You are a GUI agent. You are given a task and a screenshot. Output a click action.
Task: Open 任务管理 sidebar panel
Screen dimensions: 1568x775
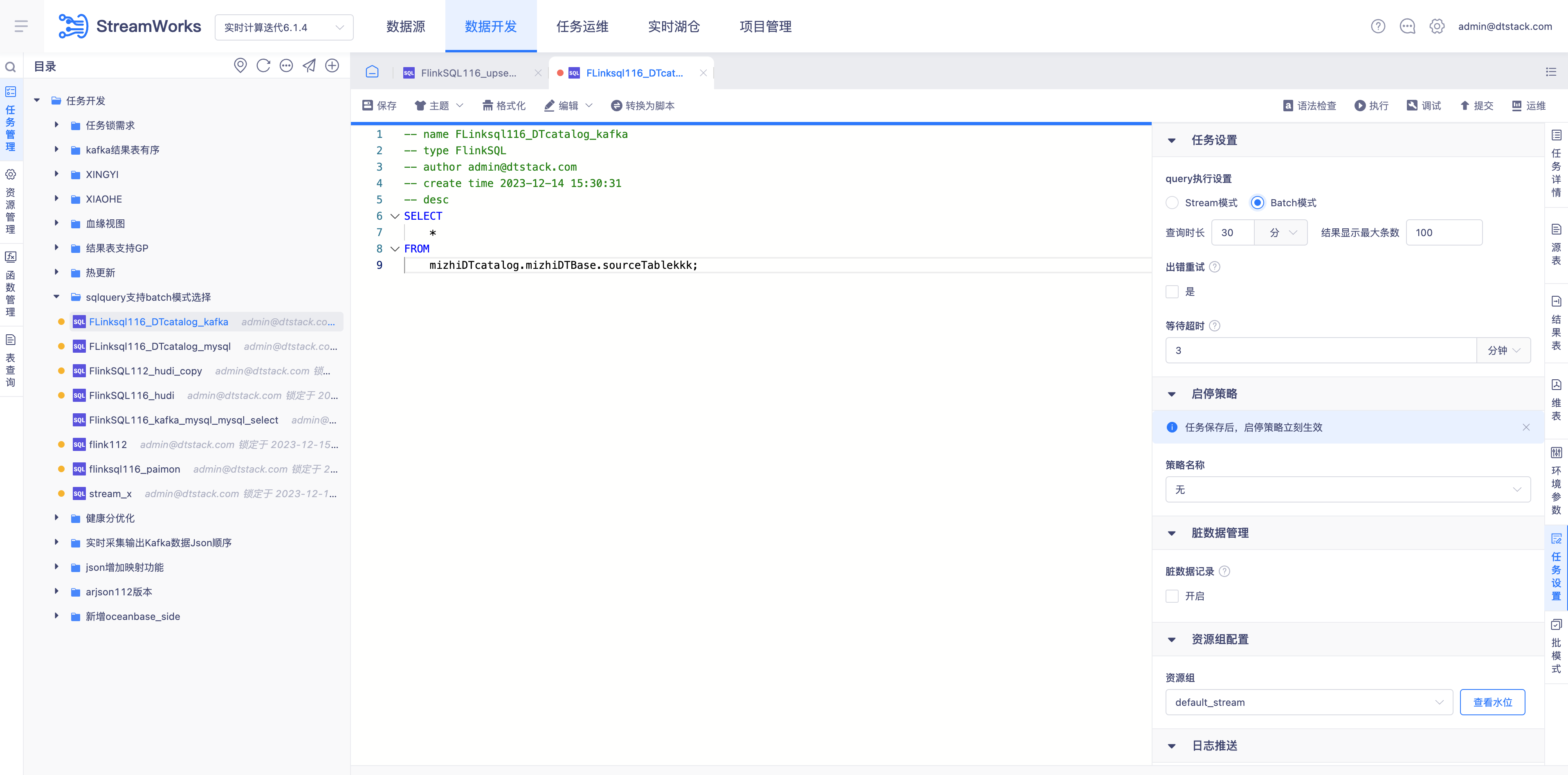10,119
